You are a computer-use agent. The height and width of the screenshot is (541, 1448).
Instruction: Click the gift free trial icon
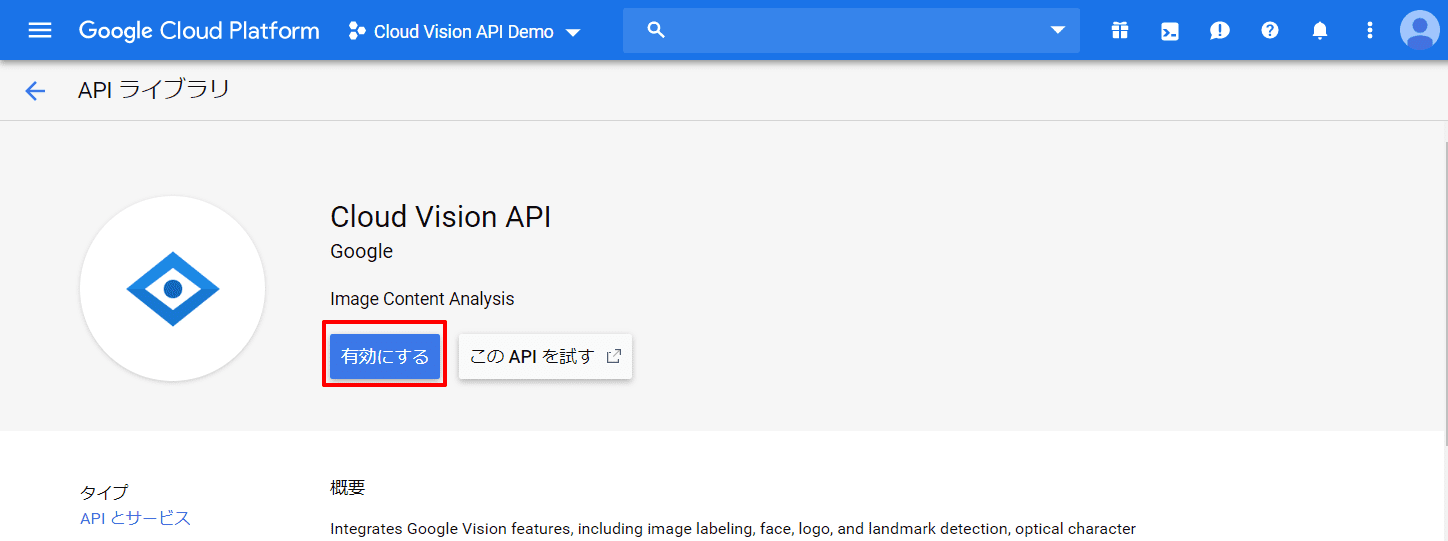tap(1120, 31)
